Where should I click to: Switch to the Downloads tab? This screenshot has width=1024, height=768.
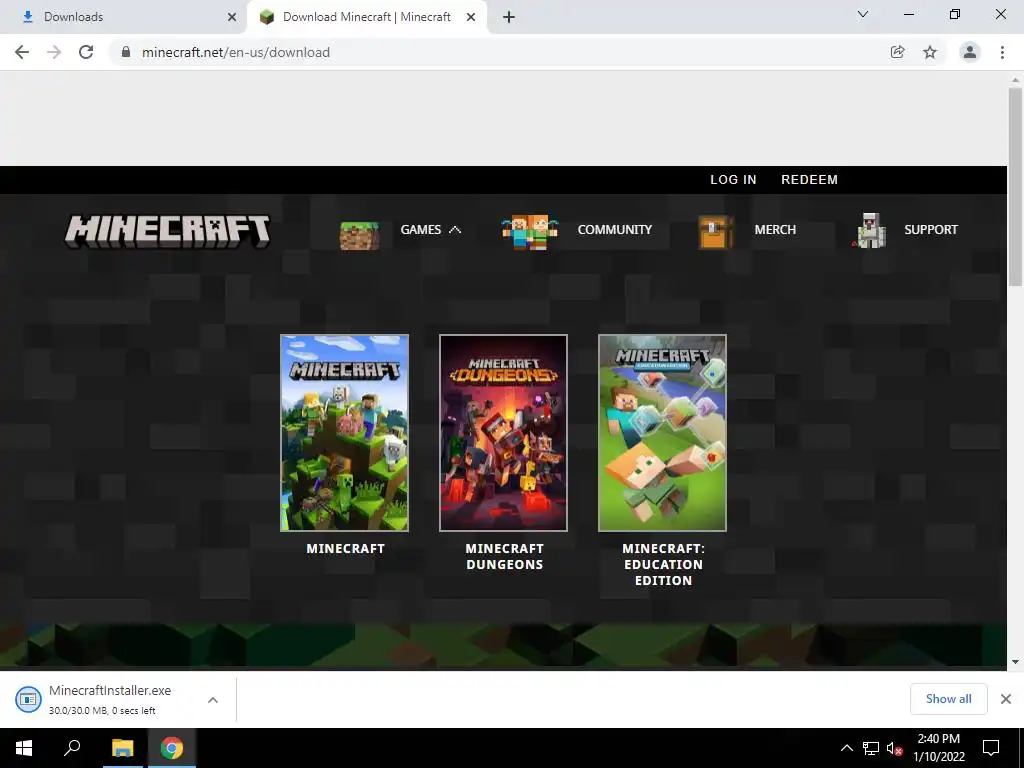tap(123, 17)
